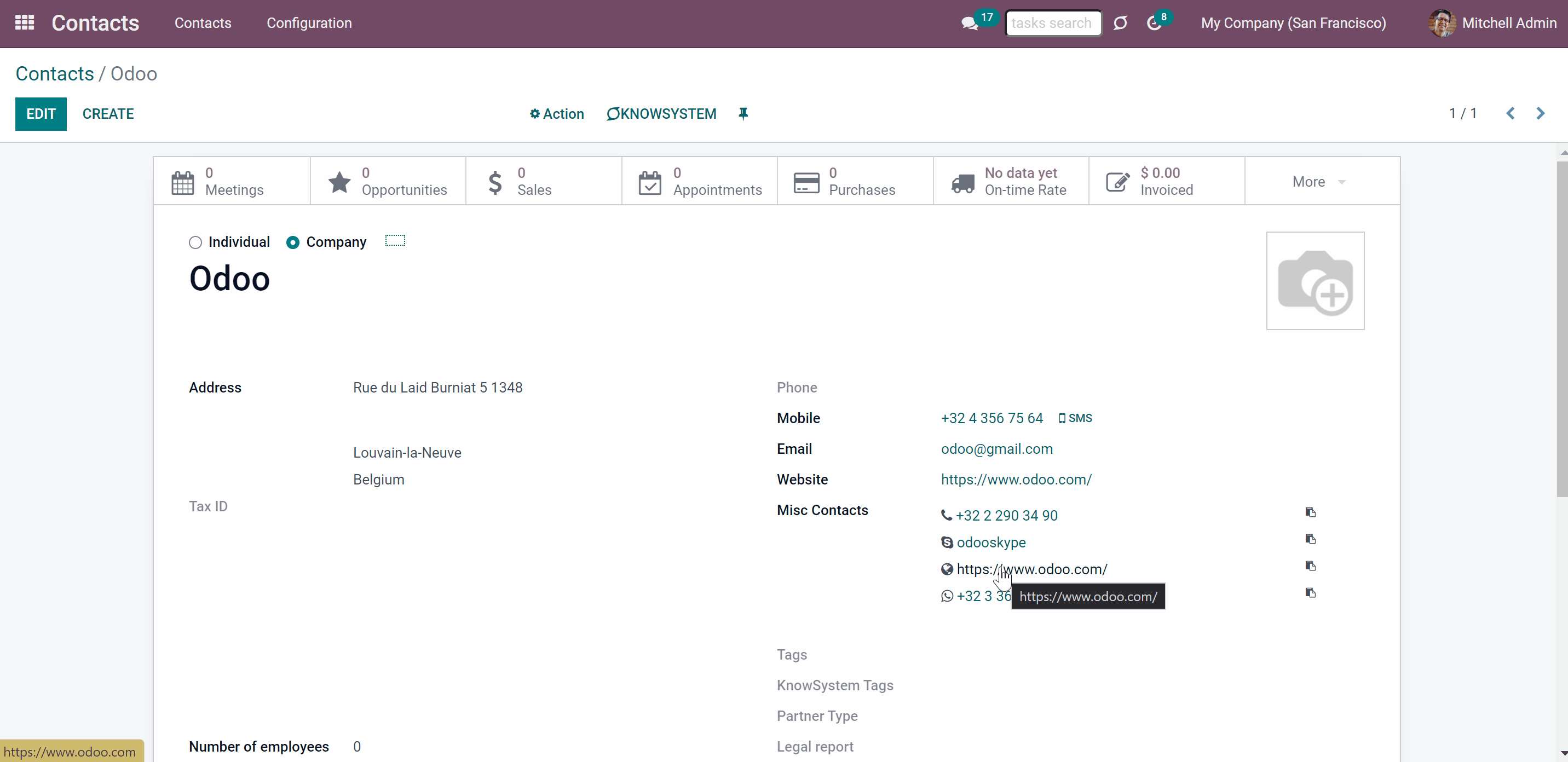
Task: Click the scrollbar down arrow
Action: coord(1563,753)
